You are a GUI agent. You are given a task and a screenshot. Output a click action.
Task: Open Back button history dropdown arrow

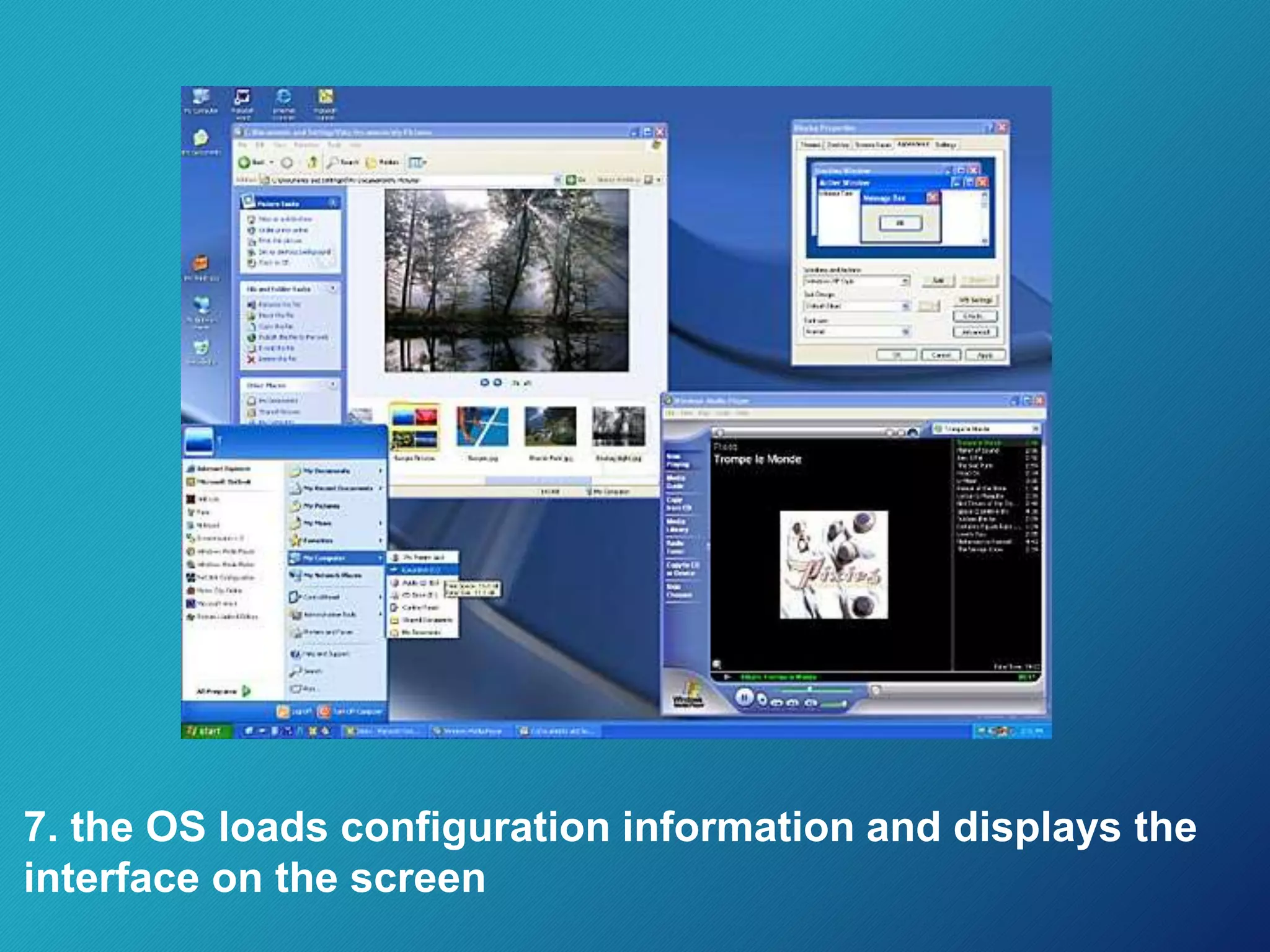(271, 162)
